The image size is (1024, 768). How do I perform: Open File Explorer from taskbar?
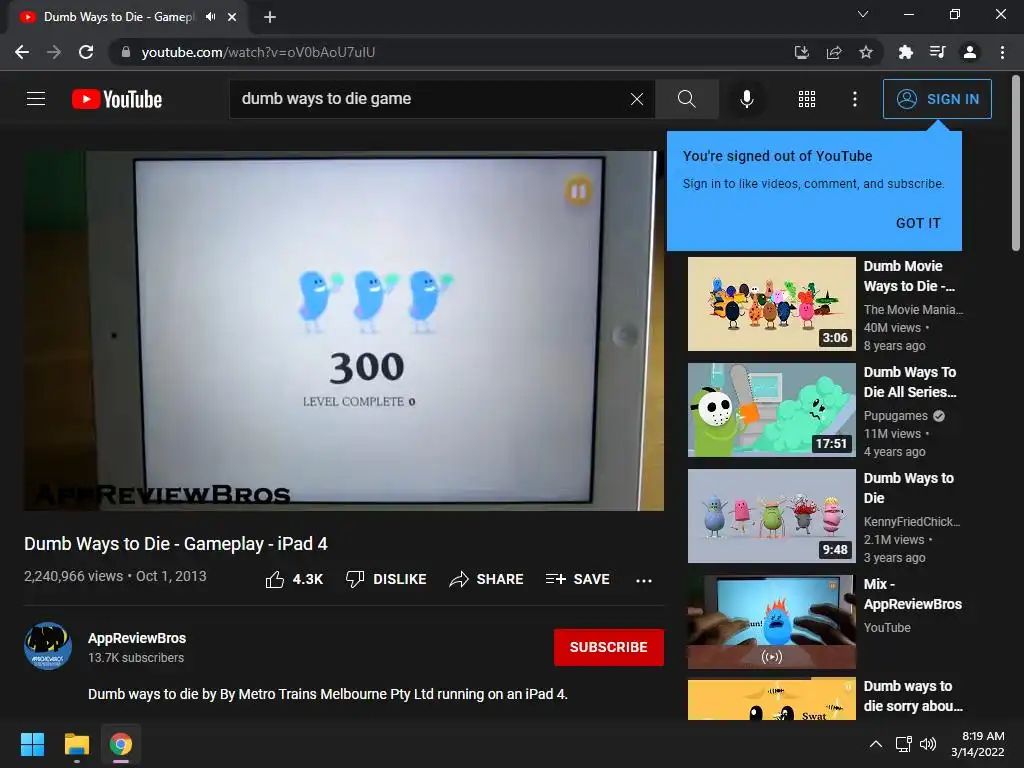[x=76, y=744]
